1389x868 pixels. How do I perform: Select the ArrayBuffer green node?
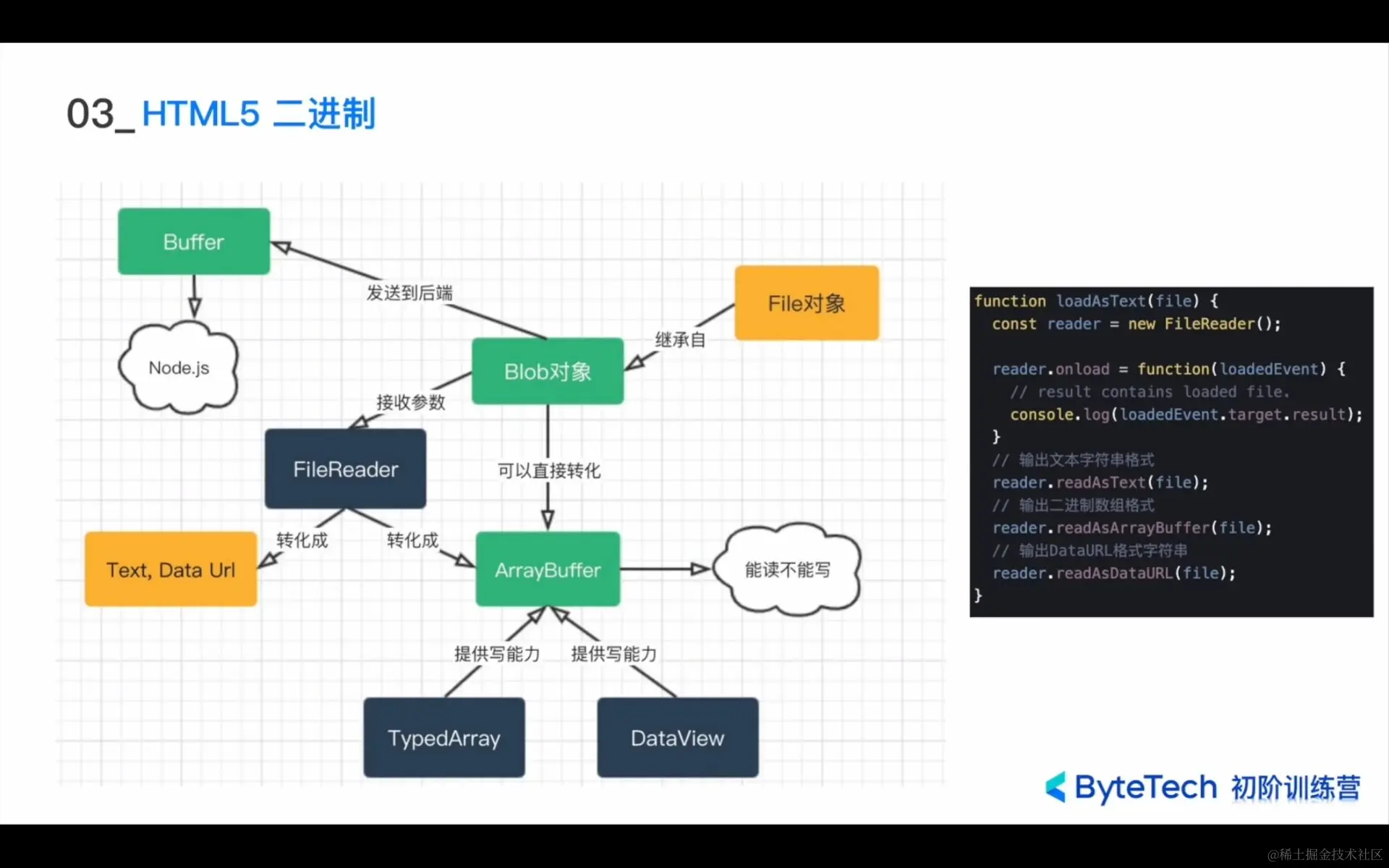tap(548, 570)
